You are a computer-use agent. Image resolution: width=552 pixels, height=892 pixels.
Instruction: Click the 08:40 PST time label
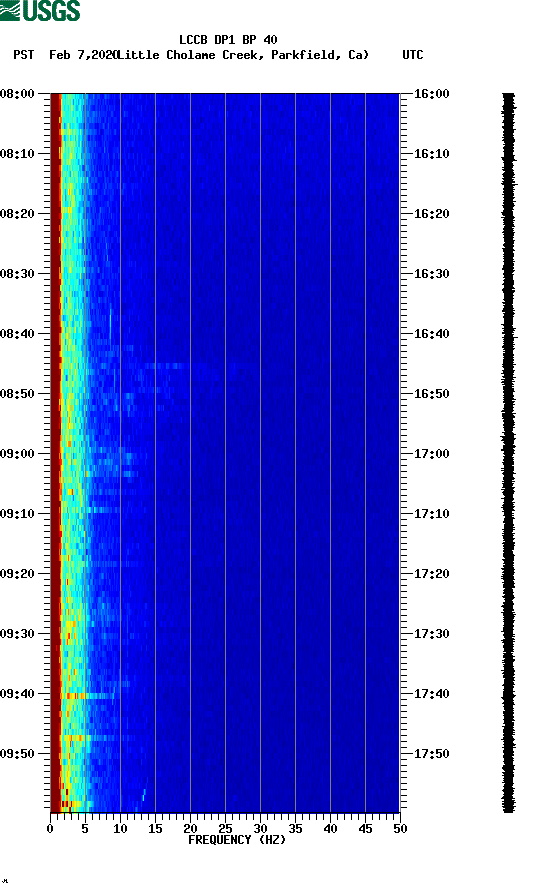17,334
